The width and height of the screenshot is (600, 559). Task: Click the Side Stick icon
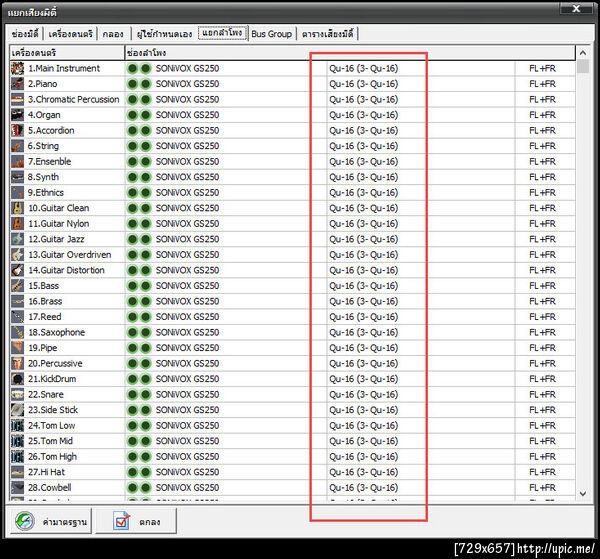tap(17, 410)
